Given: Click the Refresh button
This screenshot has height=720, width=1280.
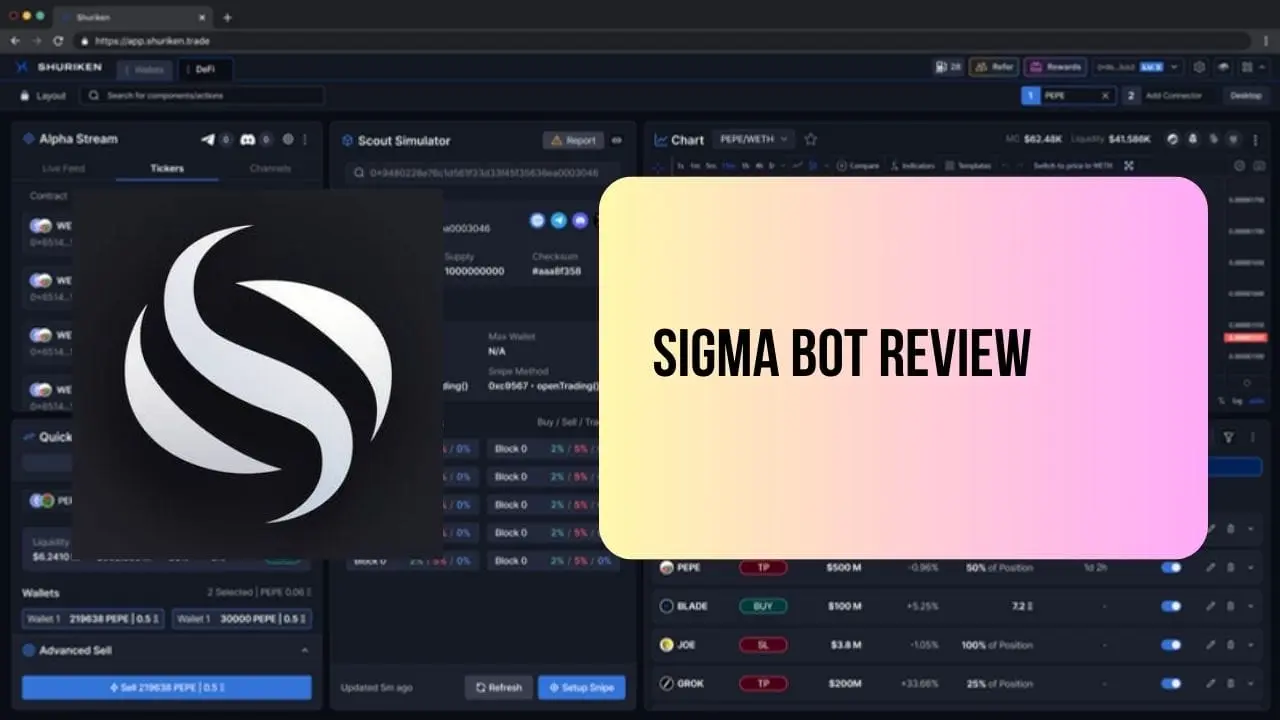Looking at the screenshot, I should pos(499,687).
